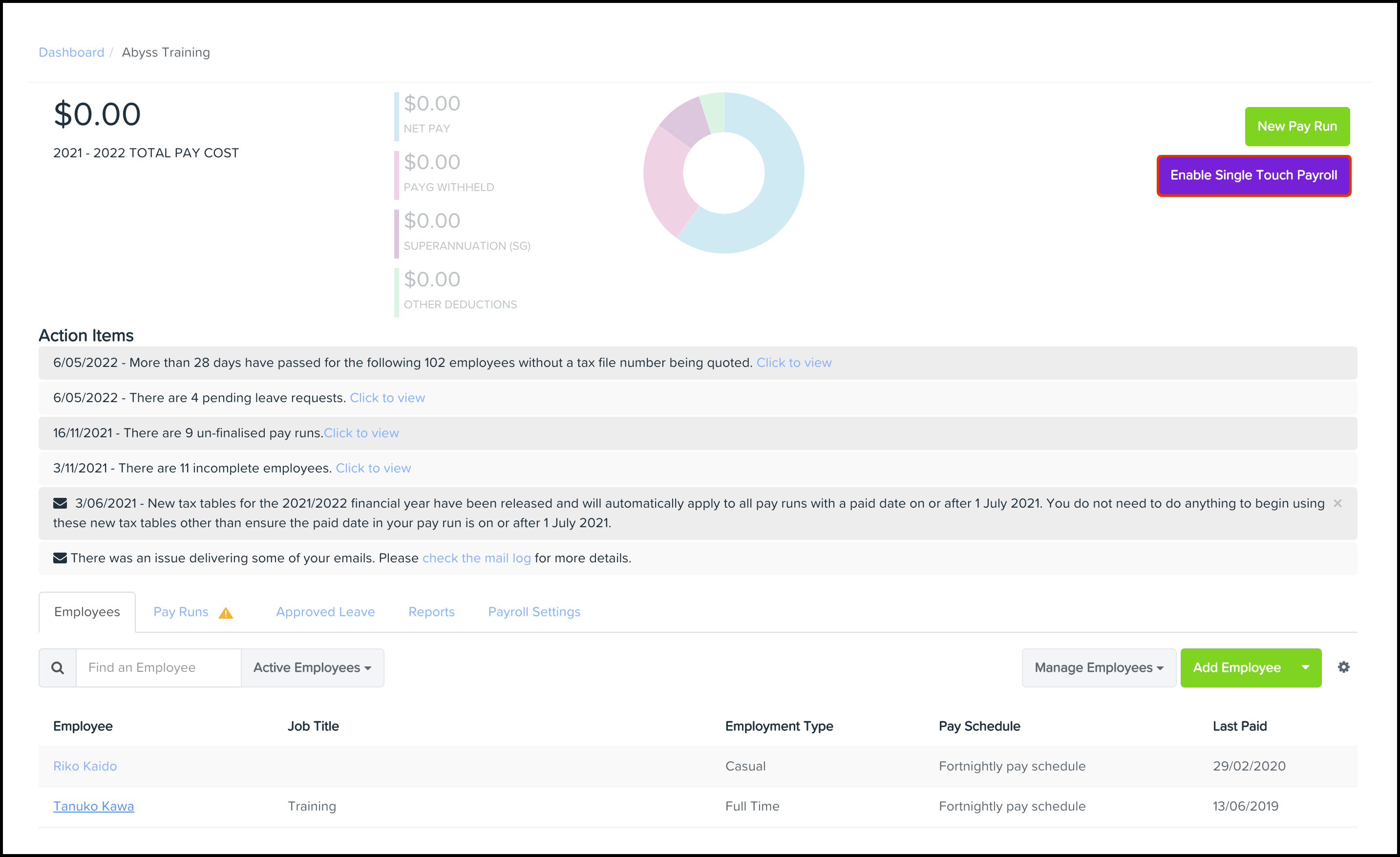This screenshot has width=1400, height=857.
Task: Click the warning triangle on Pay Runs tab
Action: (226, 613)
